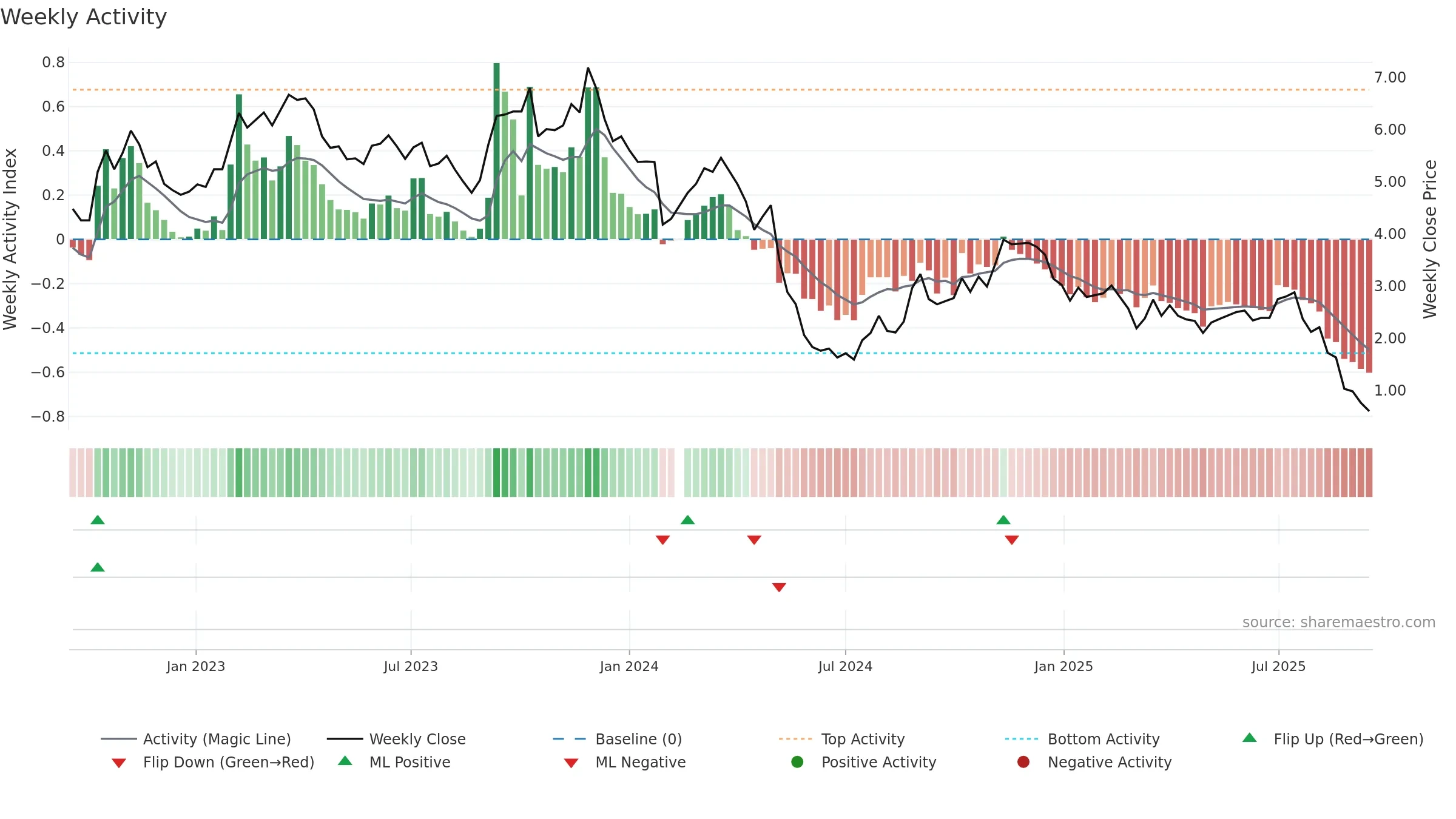Click the Negative Activity red dot
Image resolution: width=1456 pixels, height=819 pixels.
(x=1023, y=762)
